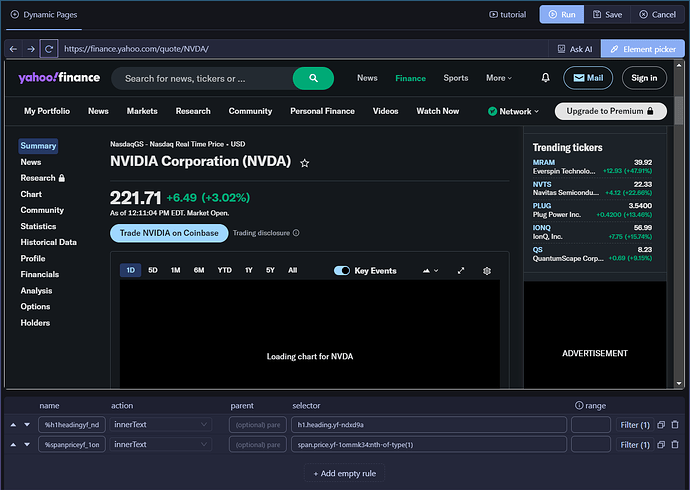Select Statistics in the left sidebar
Viewport: 690px width, 490px height.
coord(38,227)
